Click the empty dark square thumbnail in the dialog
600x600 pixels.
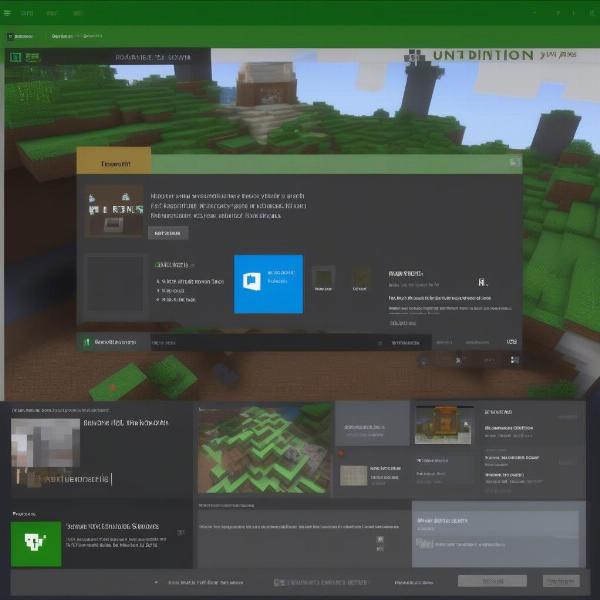pos(116,285)
